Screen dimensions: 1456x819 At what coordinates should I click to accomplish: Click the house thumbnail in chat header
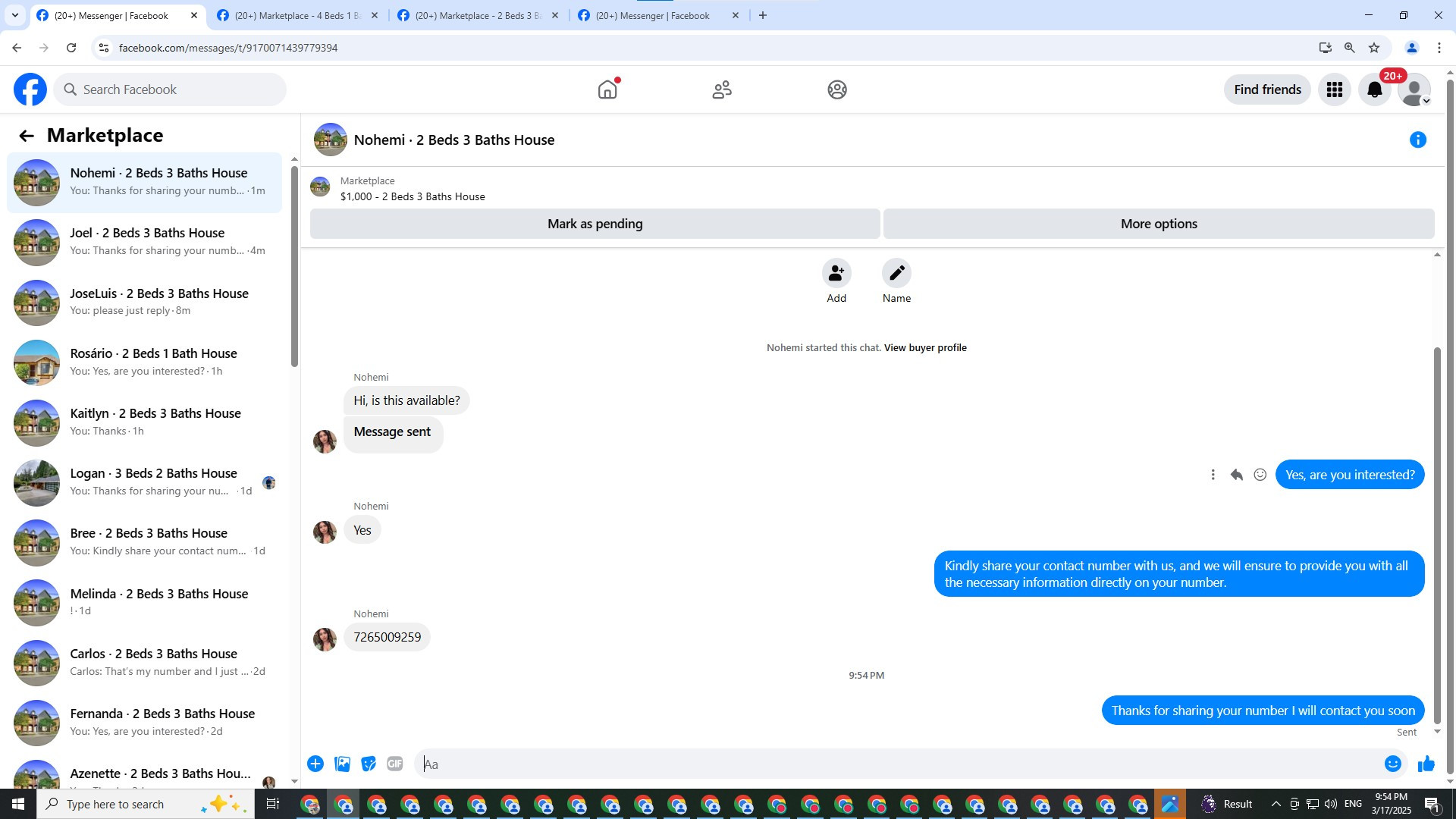click(x=331, y=140)
